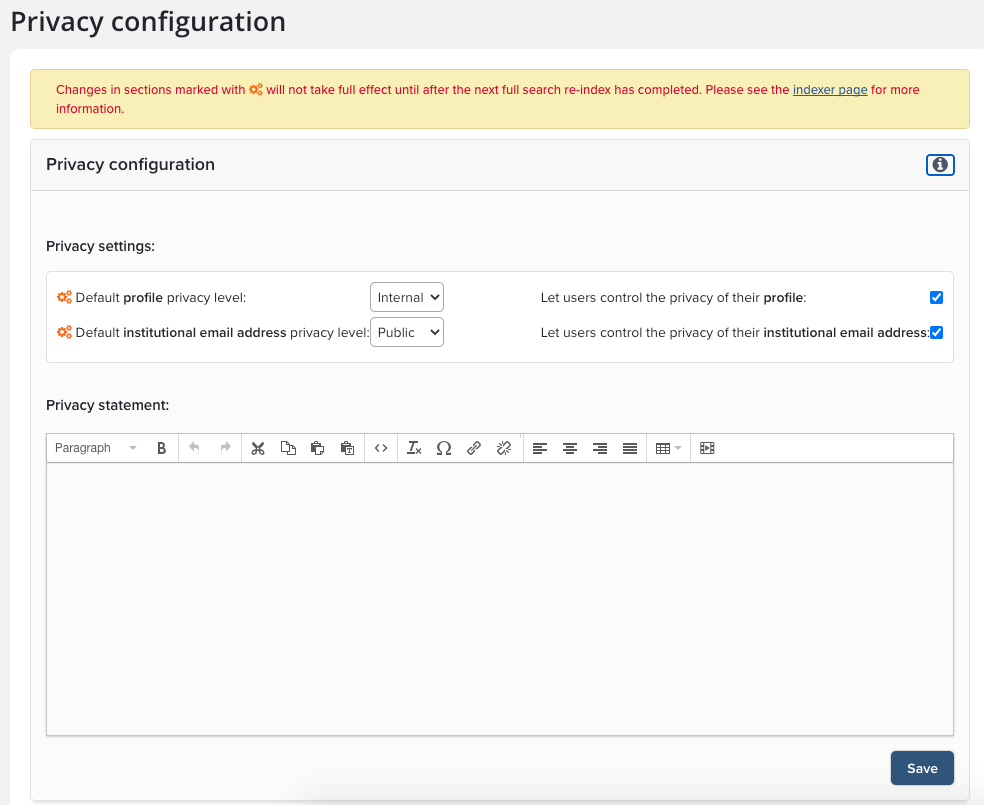Insert a special character (omega icon)
The width and height of the screenshot is (984, 805).
444,448
